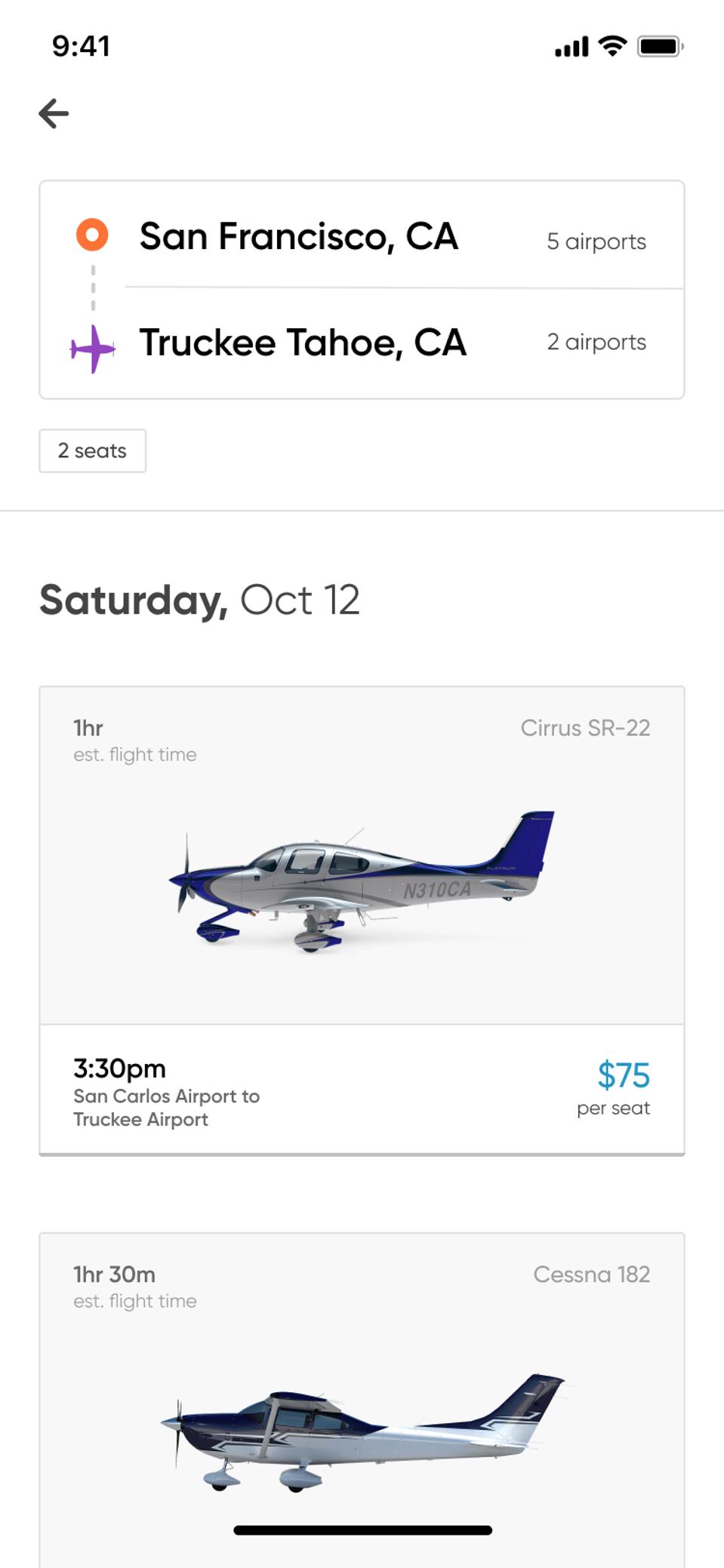This screenshot has width=724, height=1568.
Task: Tap the battery indicator icon
Action: [x=660, y=47]
